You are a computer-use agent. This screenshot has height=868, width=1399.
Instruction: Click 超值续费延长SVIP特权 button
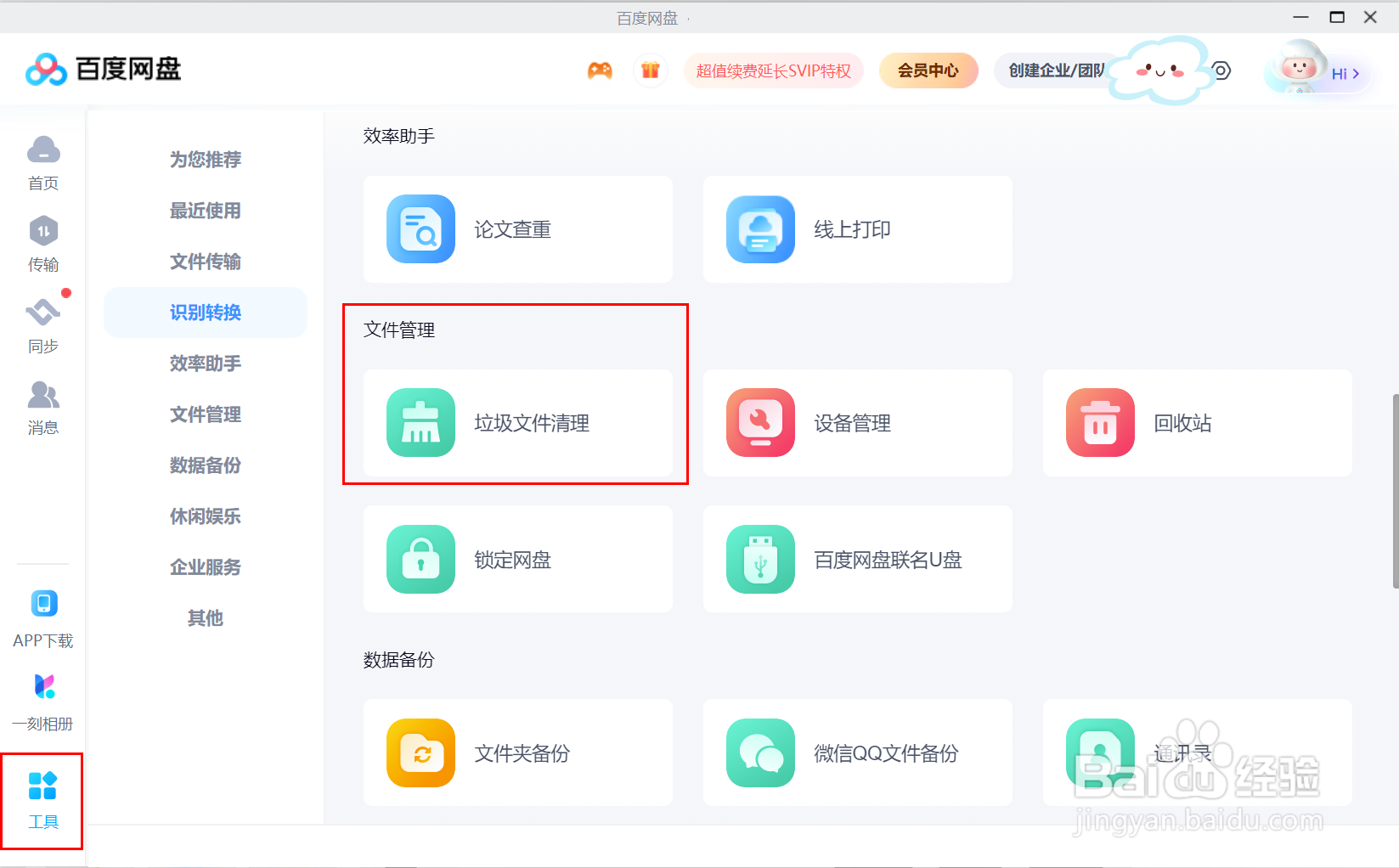[773, 70]
